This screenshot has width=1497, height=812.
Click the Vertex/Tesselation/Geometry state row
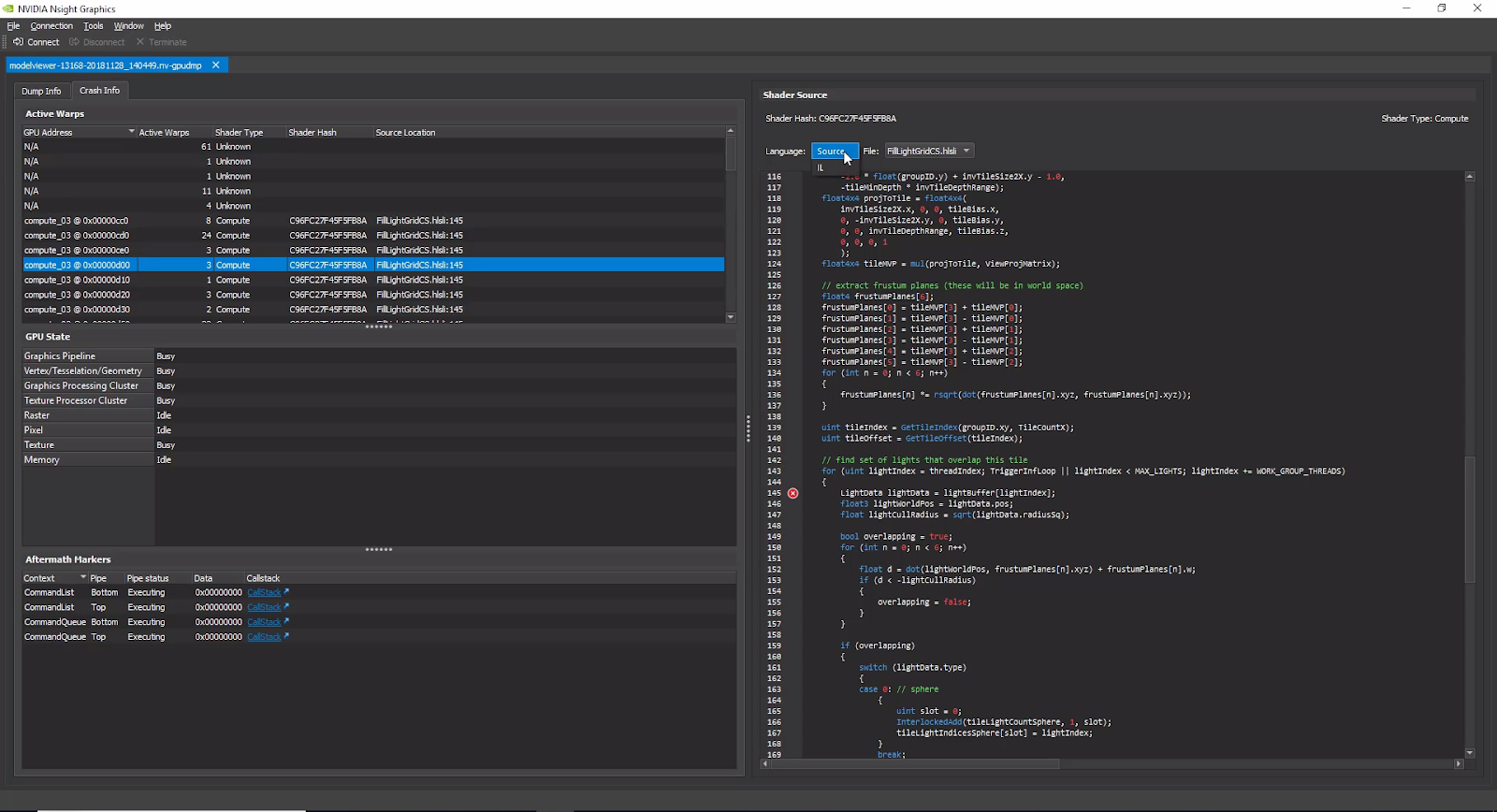coord(379,371)
